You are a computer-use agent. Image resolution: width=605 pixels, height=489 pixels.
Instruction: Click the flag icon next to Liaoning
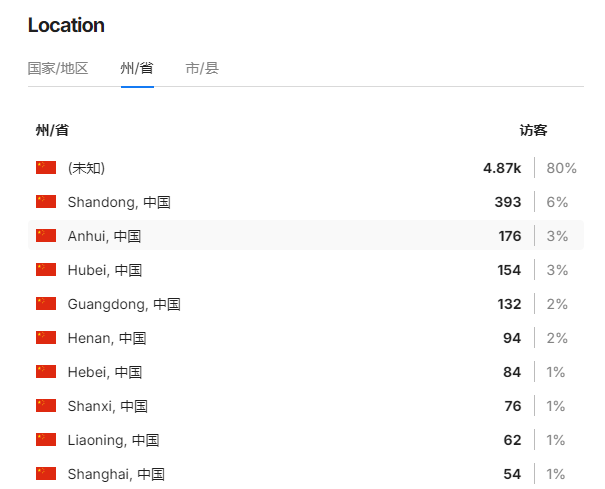(46, 440)
